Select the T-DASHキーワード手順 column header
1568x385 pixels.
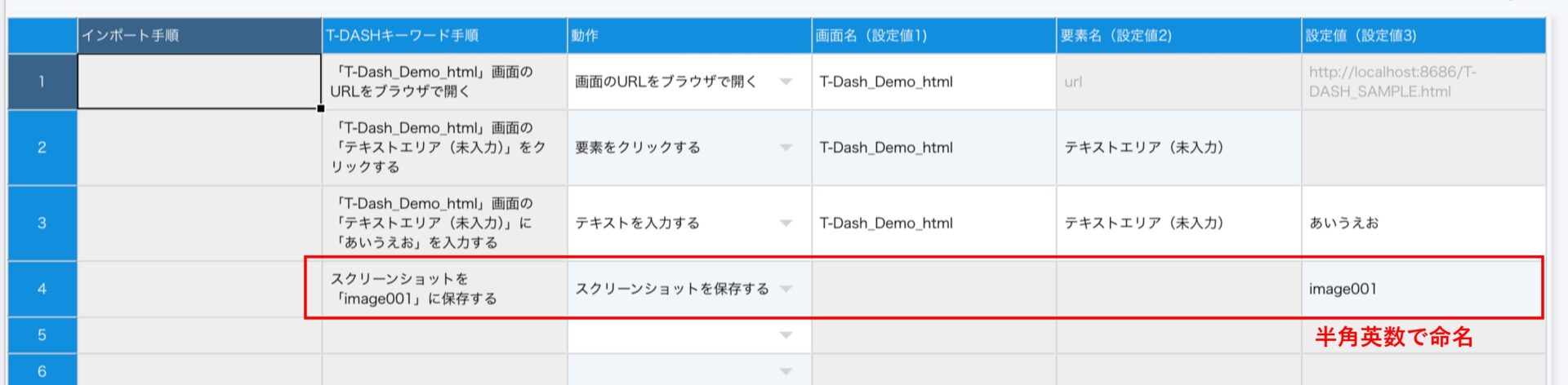(444, 36)
